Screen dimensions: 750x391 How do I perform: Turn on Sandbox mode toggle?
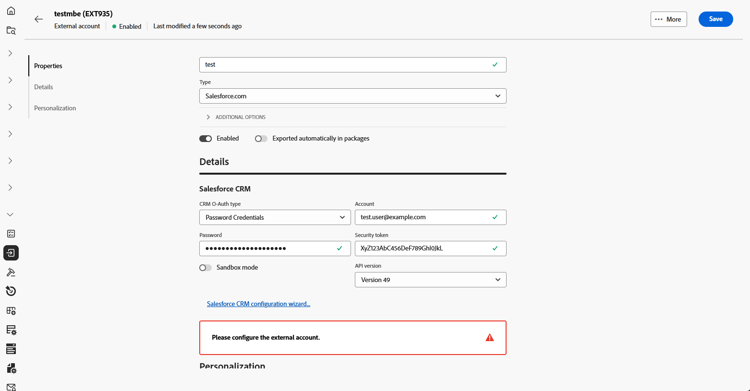coord(206,268)
